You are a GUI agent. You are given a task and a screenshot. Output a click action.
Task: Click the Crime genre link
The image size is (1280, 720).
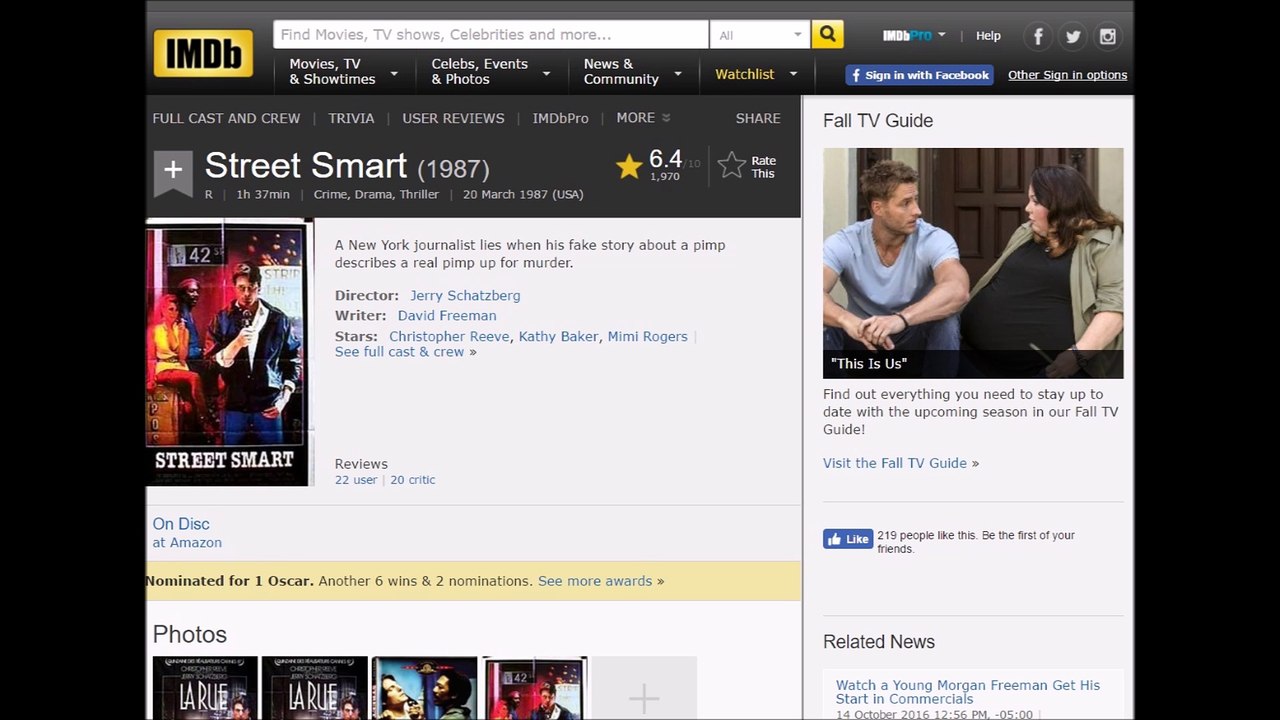(331, 195)
